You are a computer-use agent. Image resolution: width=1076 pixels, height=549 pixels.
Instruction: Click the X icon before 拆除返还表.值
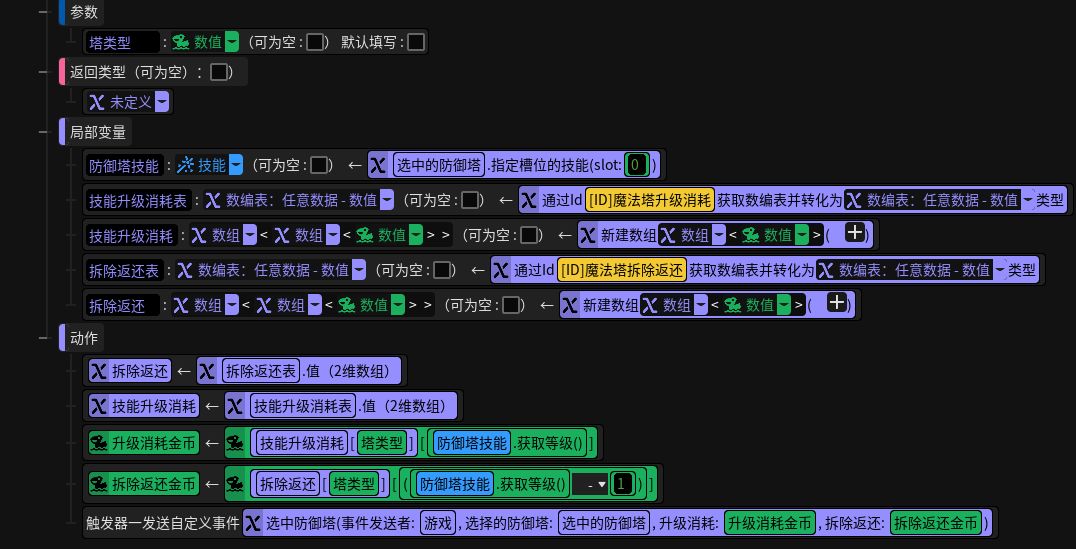pyautogui.click(x=207, y=372)
